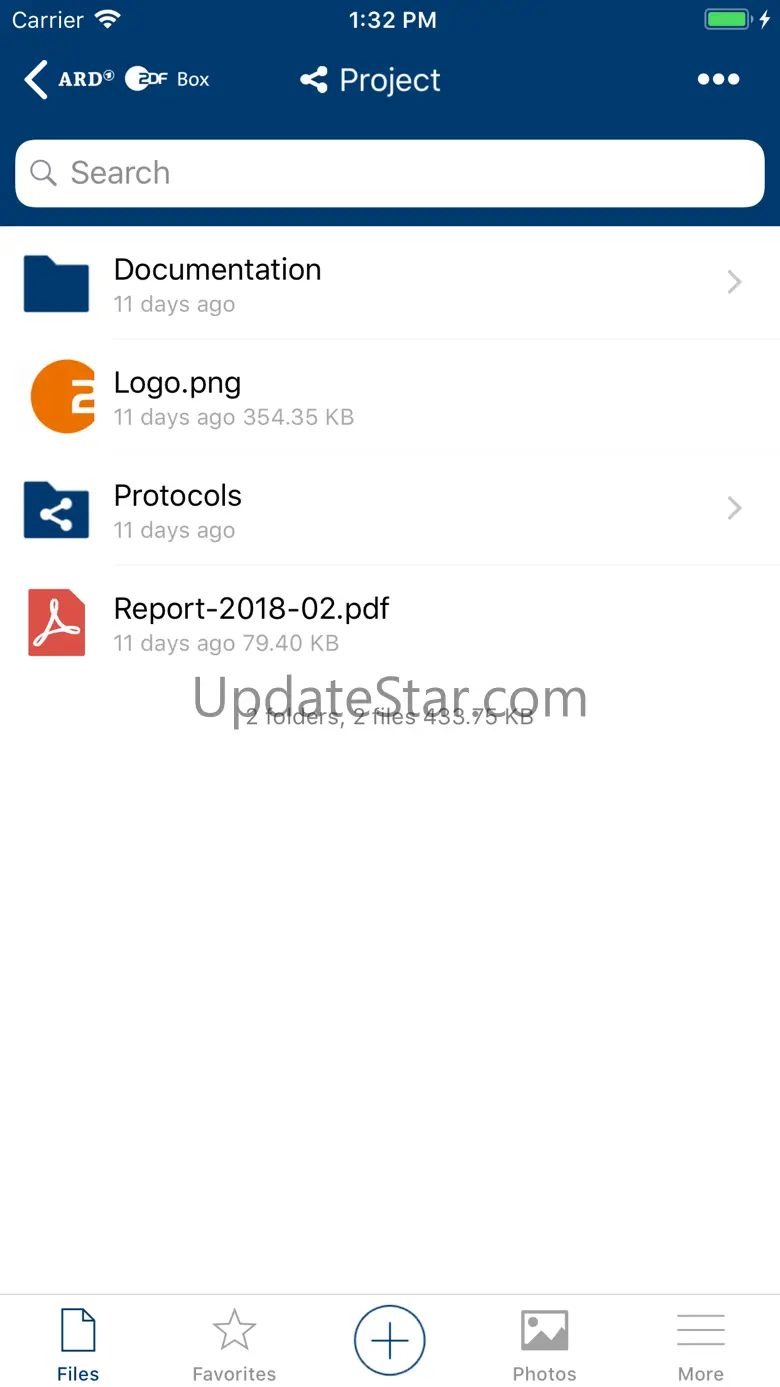Focus the Search field
780x1387 pixels.
[390, 173]
